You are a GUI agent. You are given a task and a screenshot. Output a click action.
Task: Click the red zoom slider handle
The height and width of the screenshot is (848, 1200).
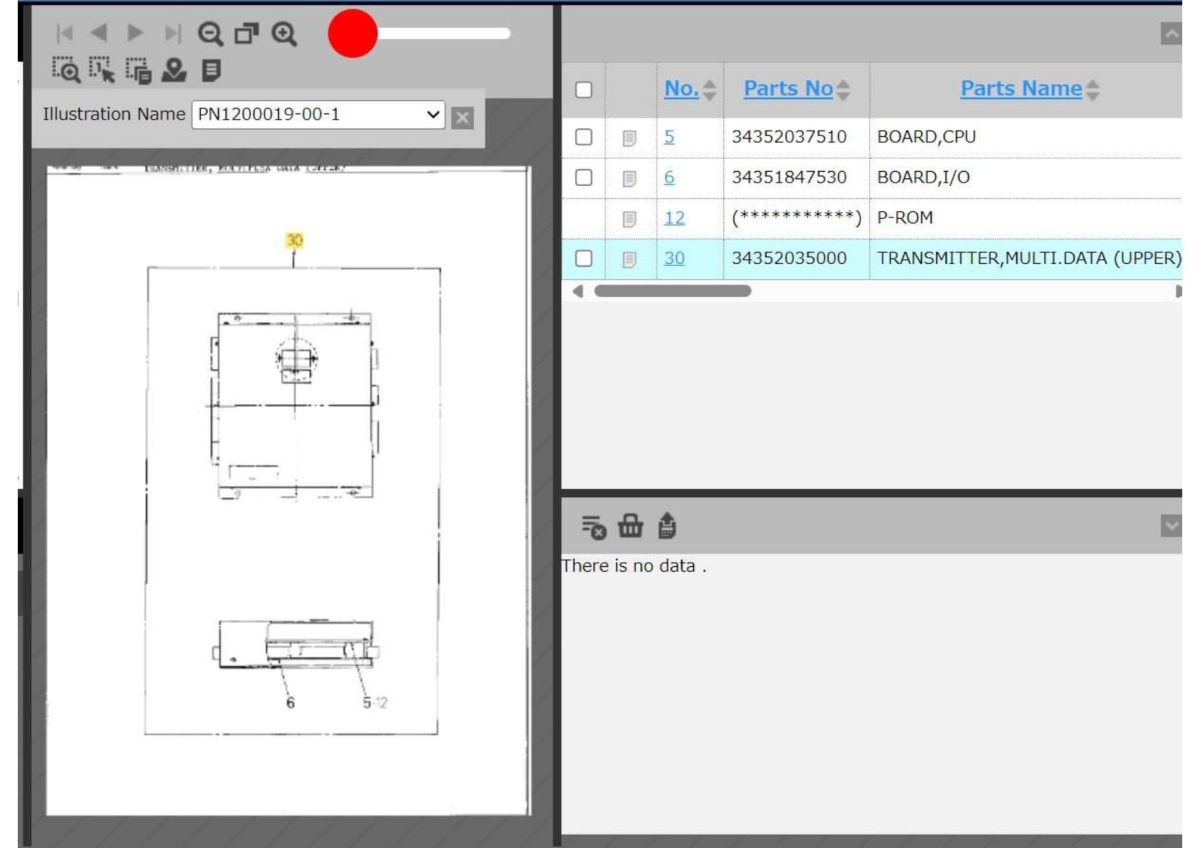pyautogui.click(x=352, y=33)
